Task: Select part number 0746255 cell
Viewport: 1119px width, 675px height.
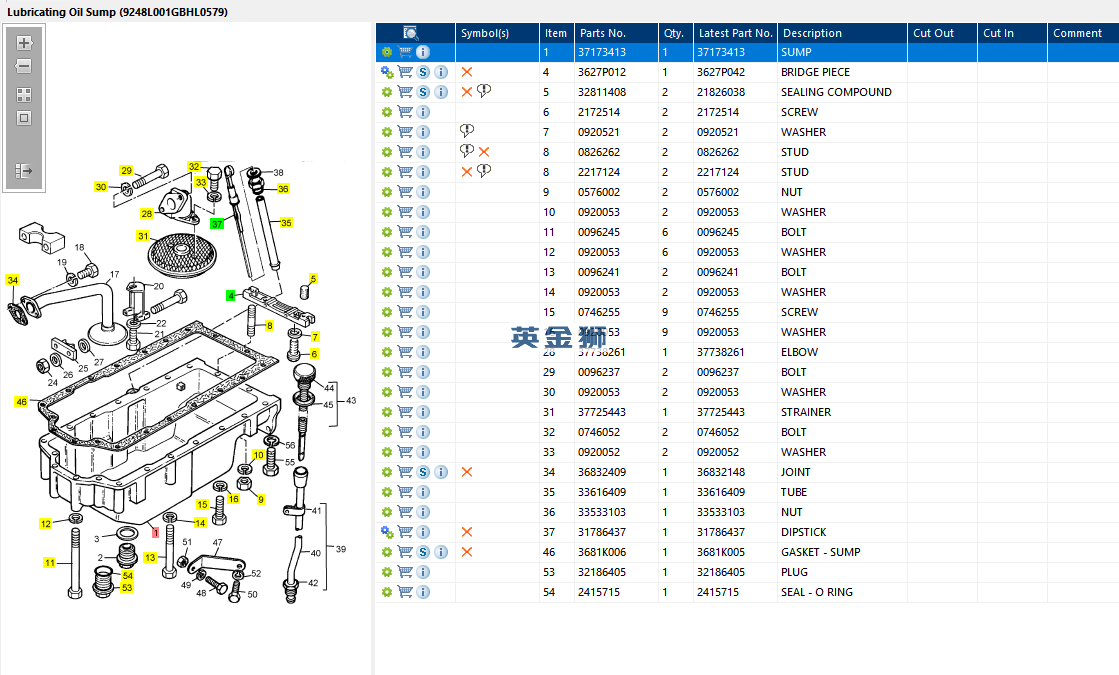Action: [x=616, y=312]
